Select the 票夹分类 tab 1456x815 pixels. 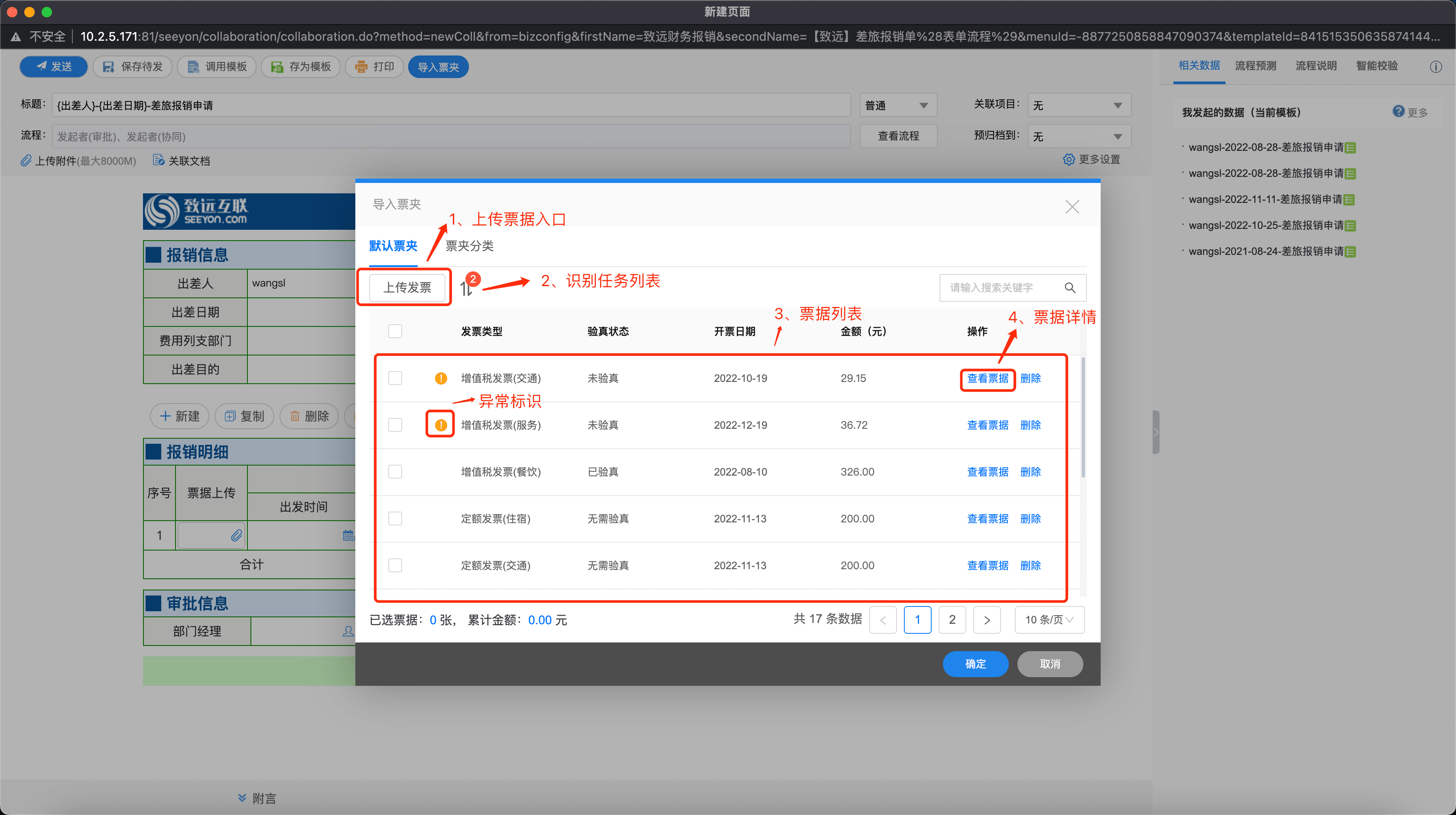[x=469, y=245]
